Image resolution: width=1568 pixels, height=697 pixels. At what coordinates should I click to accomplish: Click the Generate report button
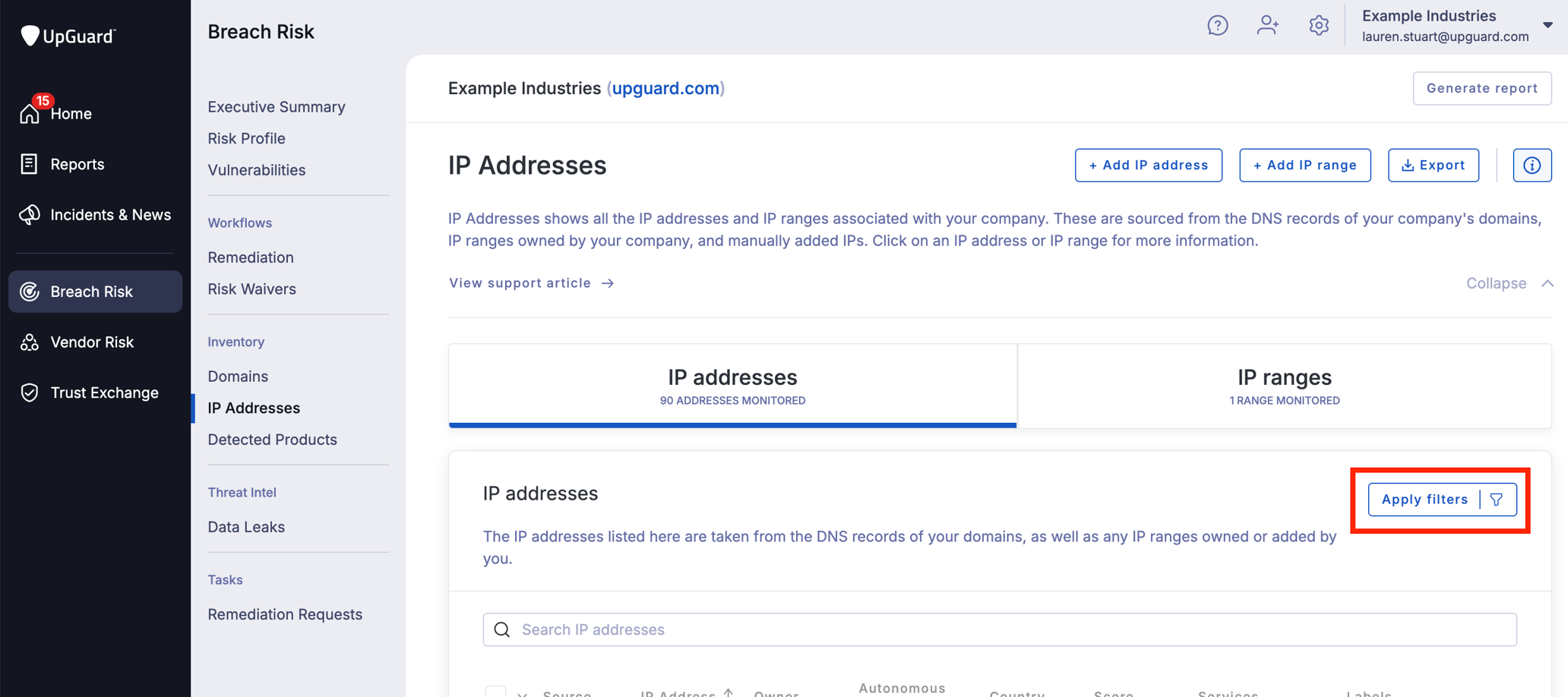[x=1481, y=88]
